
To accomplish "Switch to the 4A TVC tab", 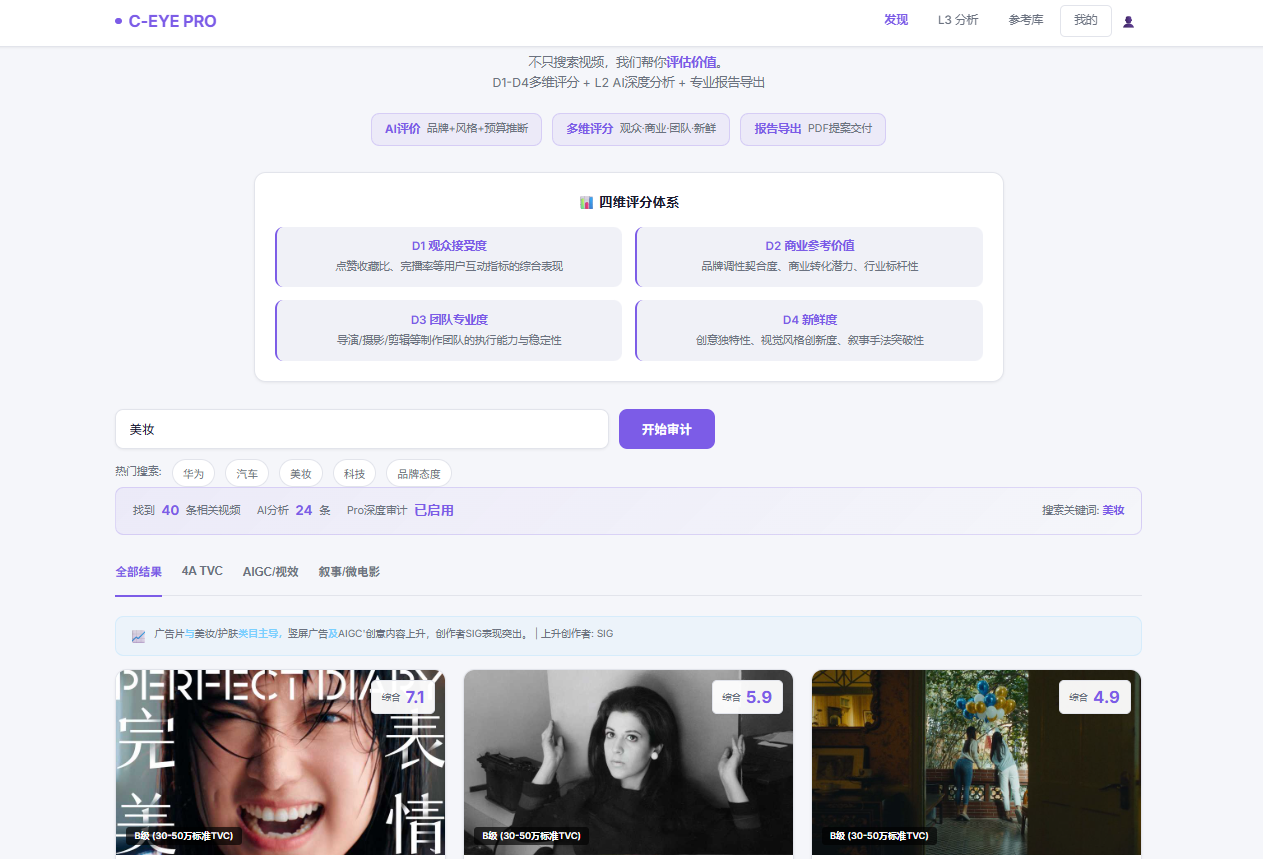I will point(202,571).
